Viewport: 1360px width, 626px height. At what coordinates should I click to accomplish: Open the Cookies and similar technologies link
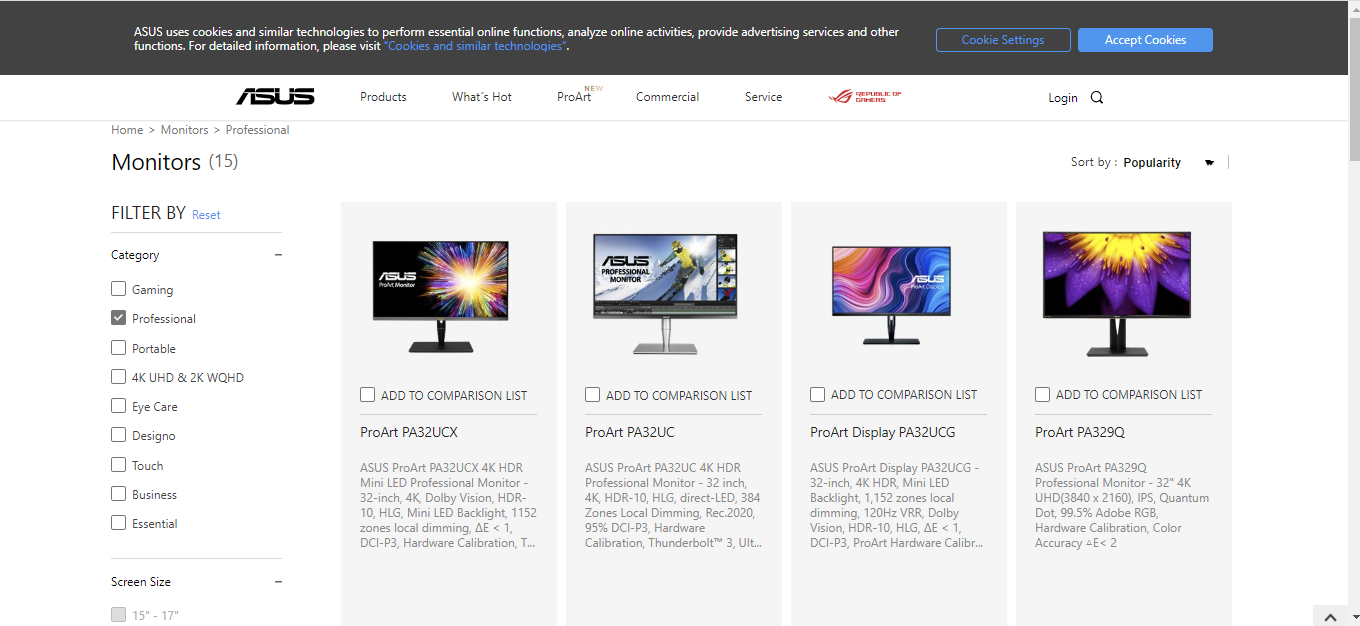point(475,46)
